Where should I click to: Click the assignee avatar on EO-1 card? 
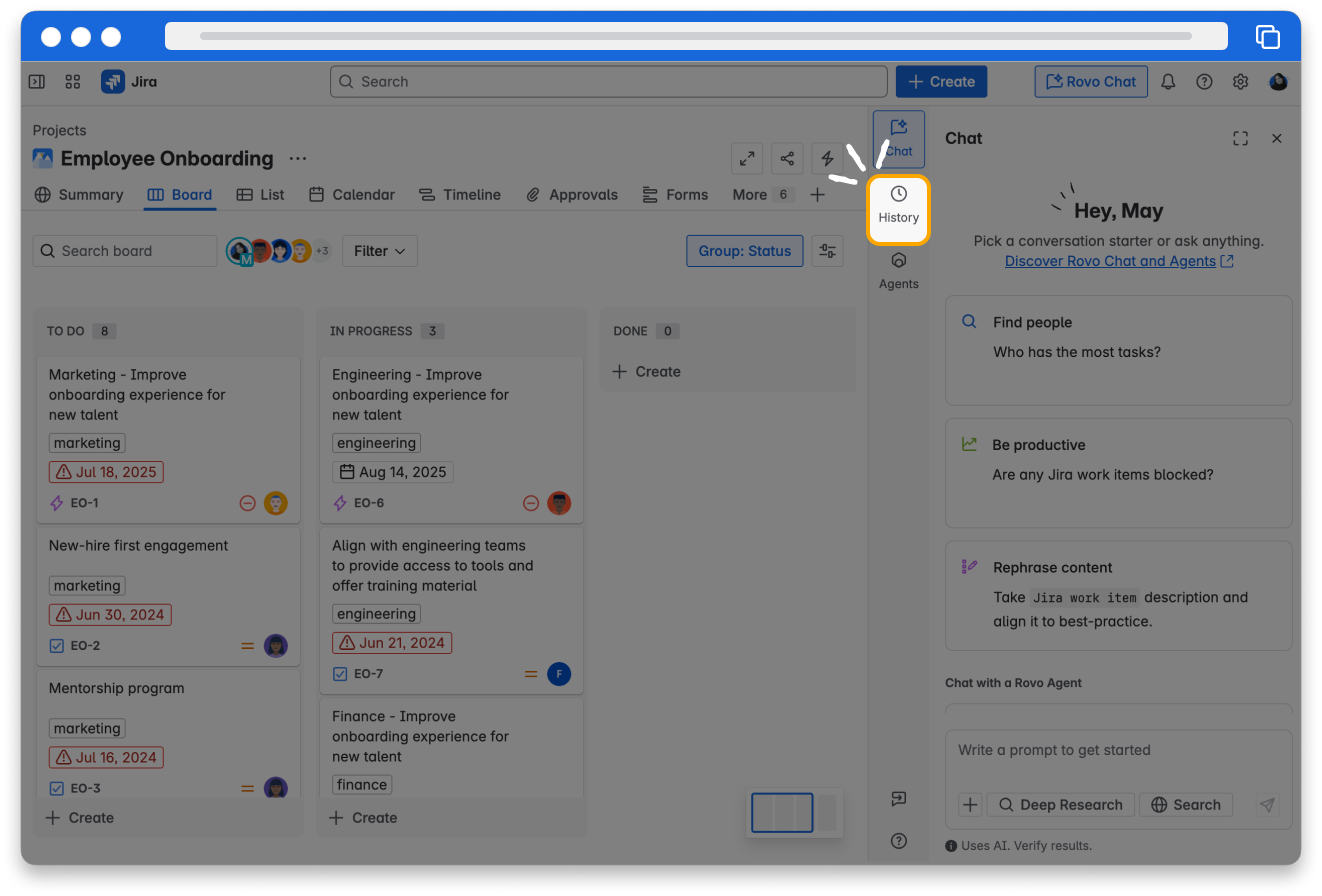click(x=276, y=503)
